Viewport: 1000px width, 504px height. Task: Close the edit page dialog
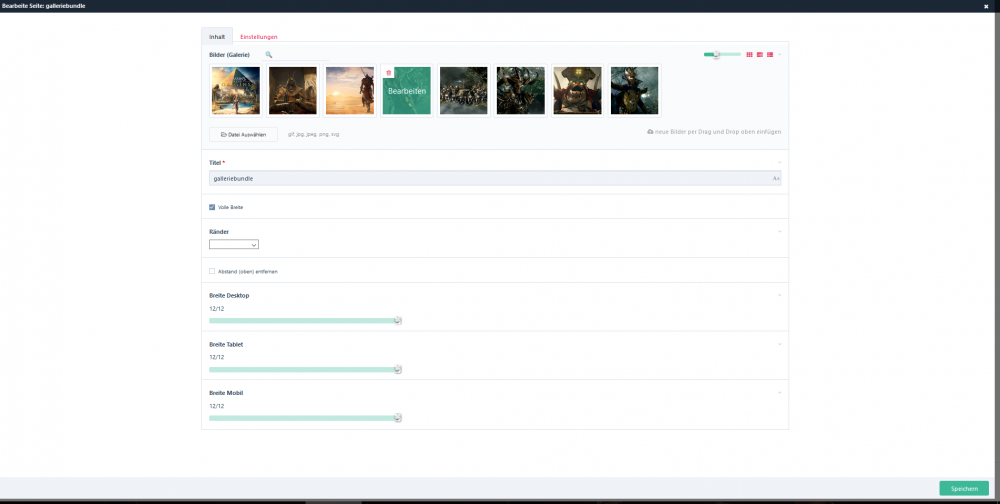pyautogui.click(x=986, y=6)
